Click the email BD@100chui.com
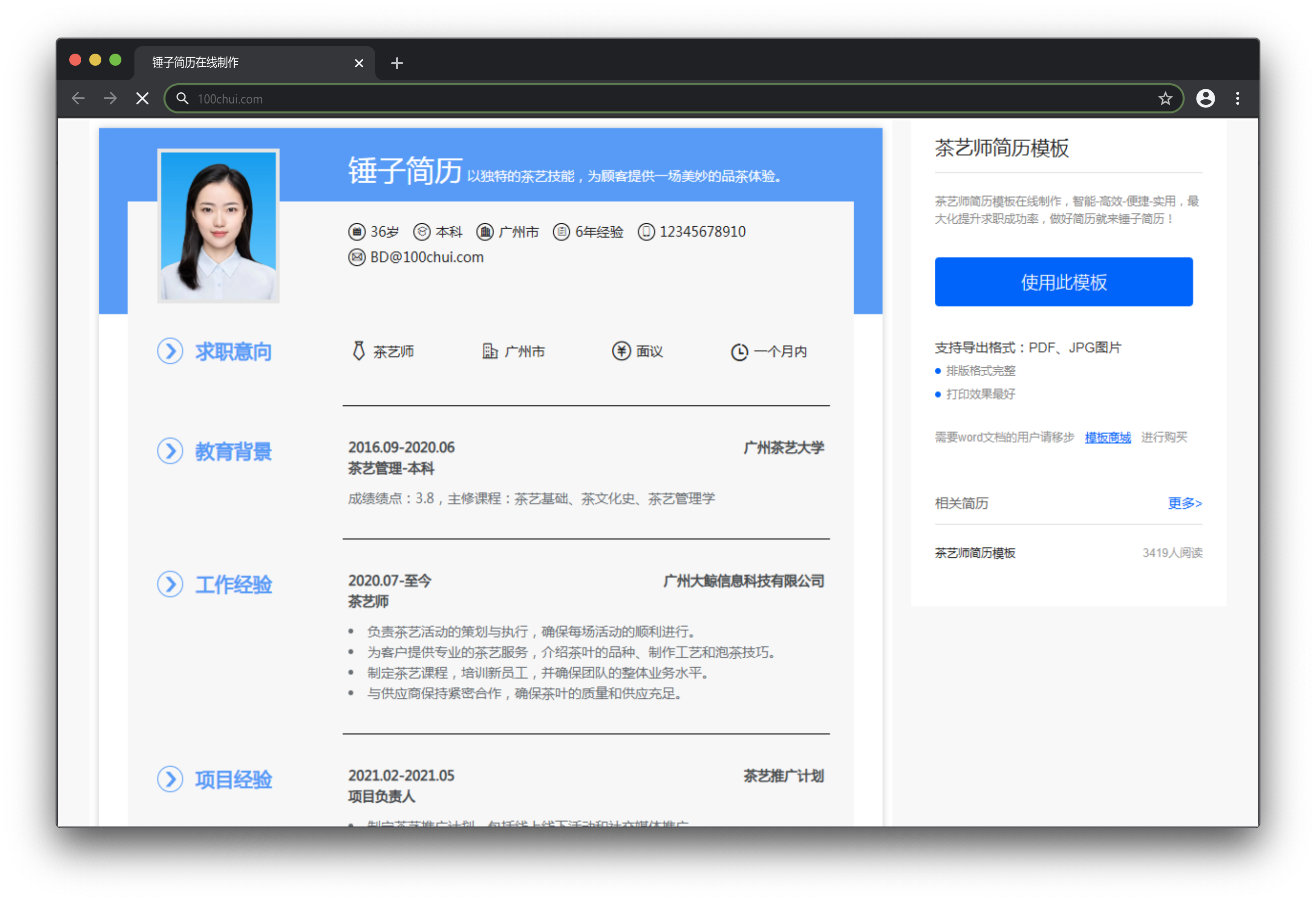 (x=427, y=257)
